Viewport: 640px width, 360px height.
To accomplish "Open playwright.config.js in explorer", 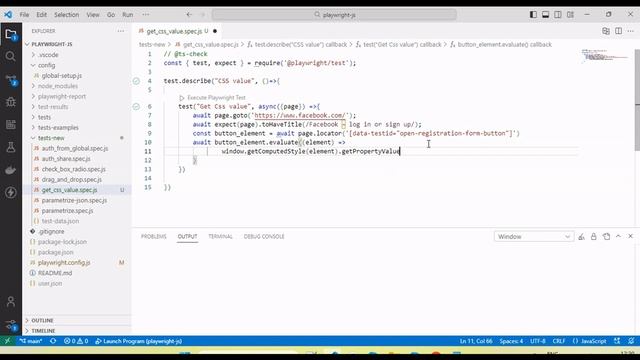I will [64, 263].
